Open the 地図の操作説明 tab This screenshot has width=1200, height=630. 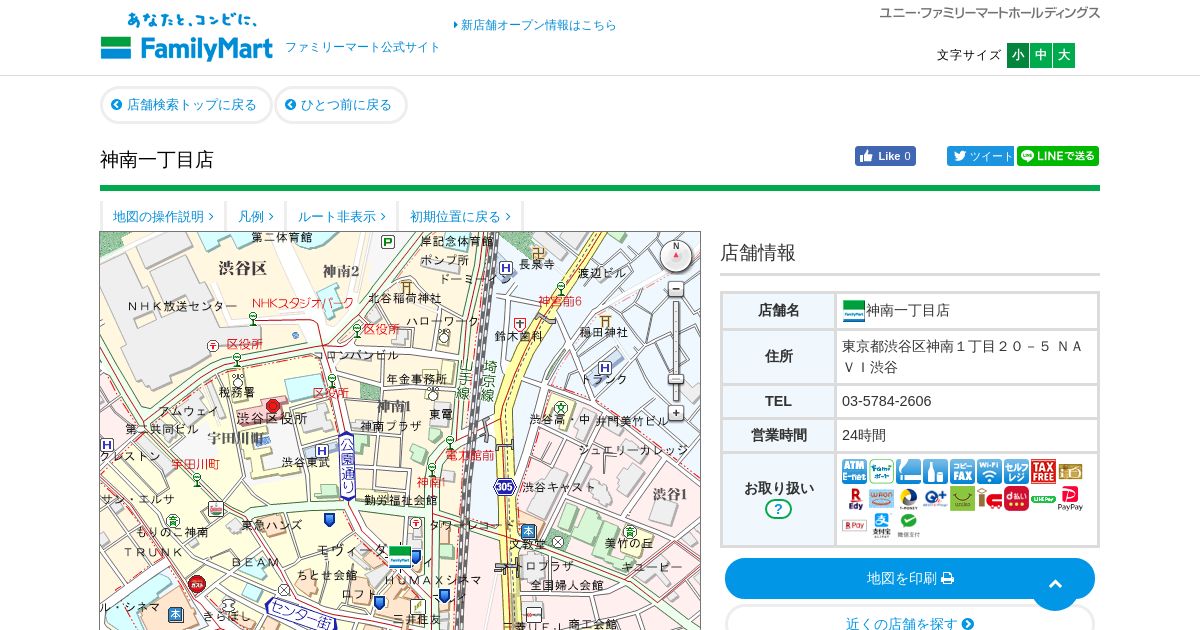pos(163,216)
